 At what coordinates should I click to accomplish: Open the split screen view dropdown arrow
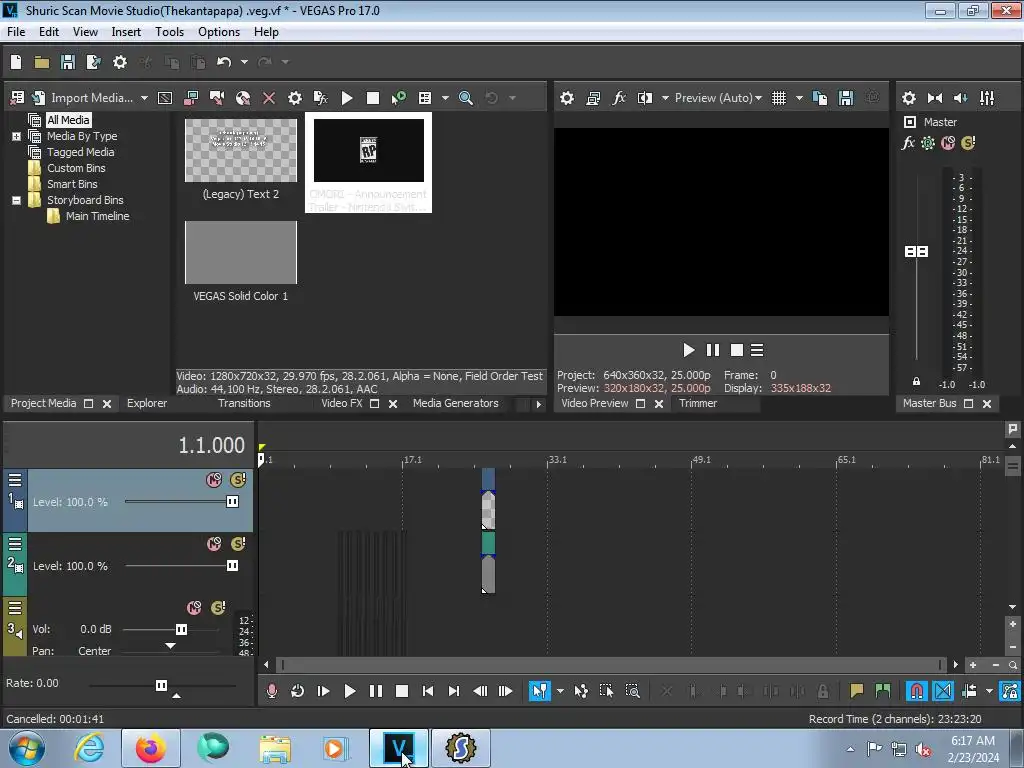point(665,98)
